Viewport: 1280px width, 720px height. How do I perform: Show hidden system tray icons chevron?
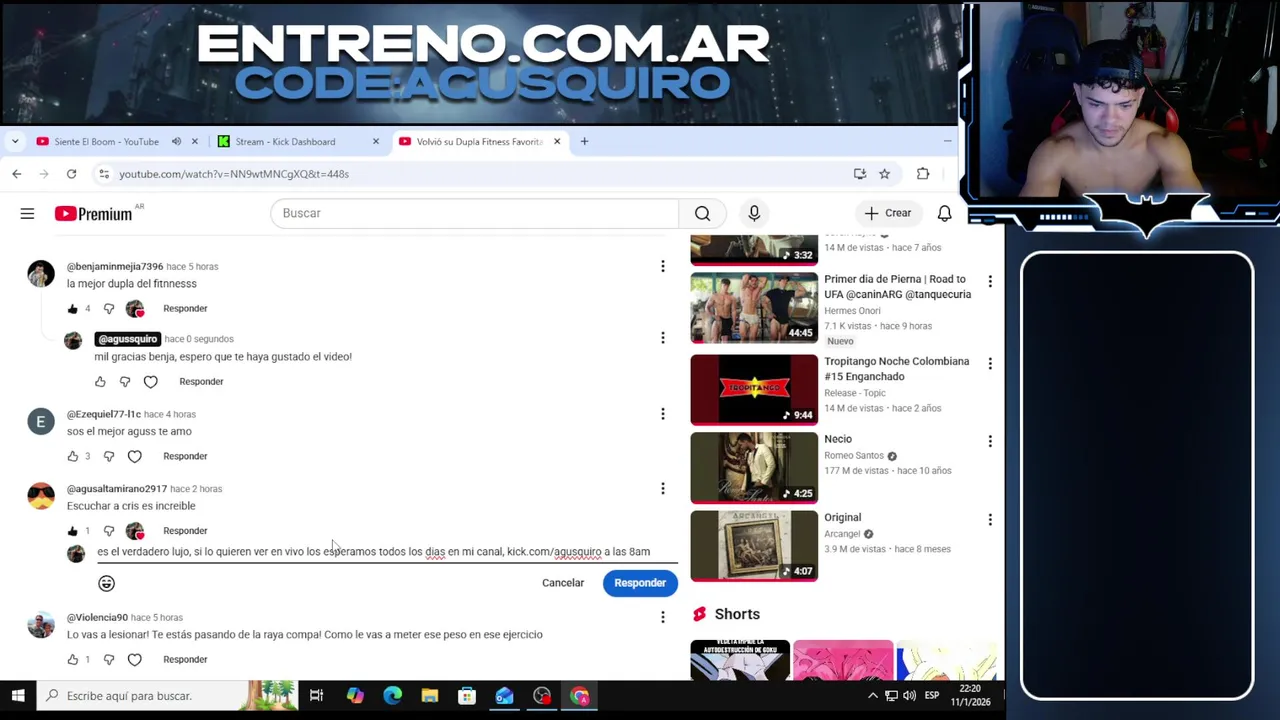(873, 696)
